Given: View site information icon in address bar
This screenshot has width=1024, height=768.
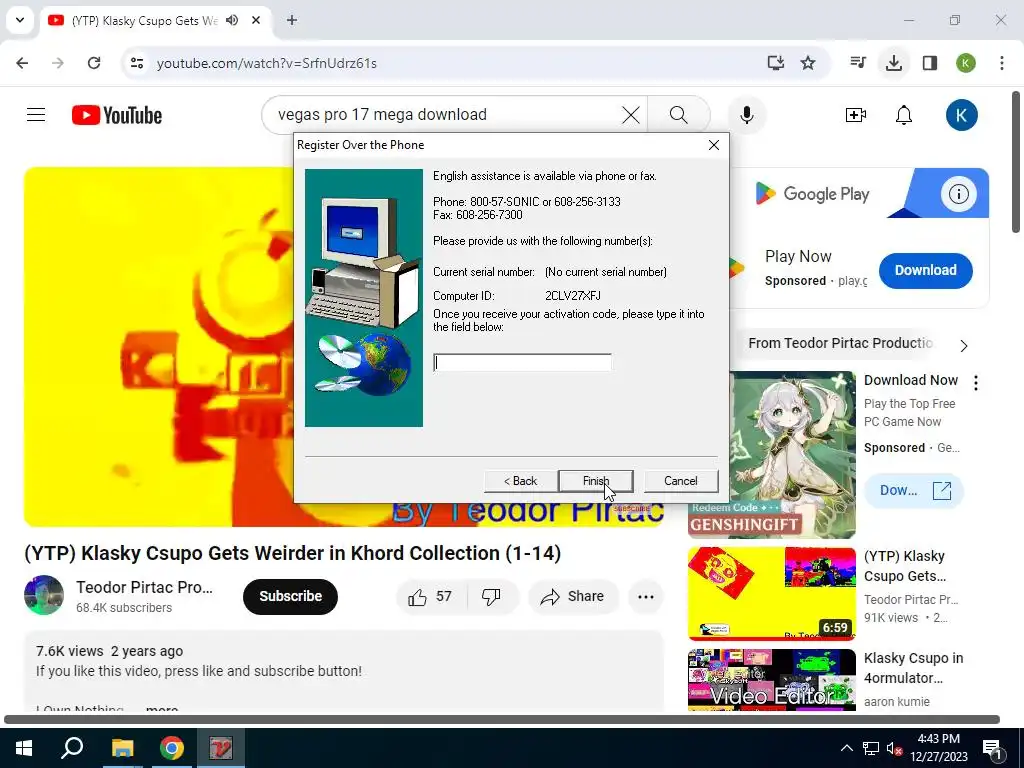Looking at the screenshot, I should click(136, 63).
